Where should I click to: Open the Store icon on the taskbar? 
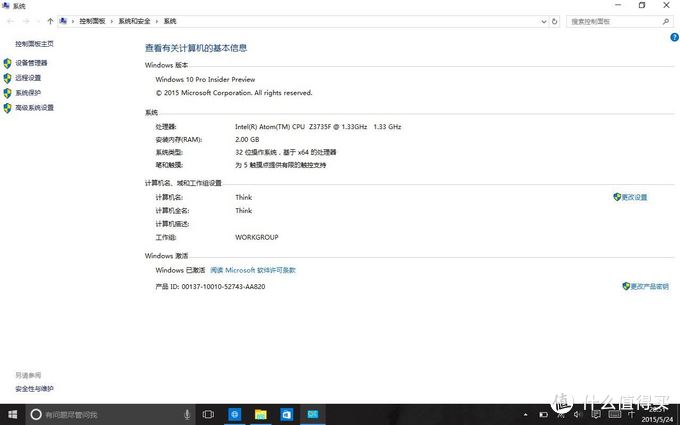(287, 415)
